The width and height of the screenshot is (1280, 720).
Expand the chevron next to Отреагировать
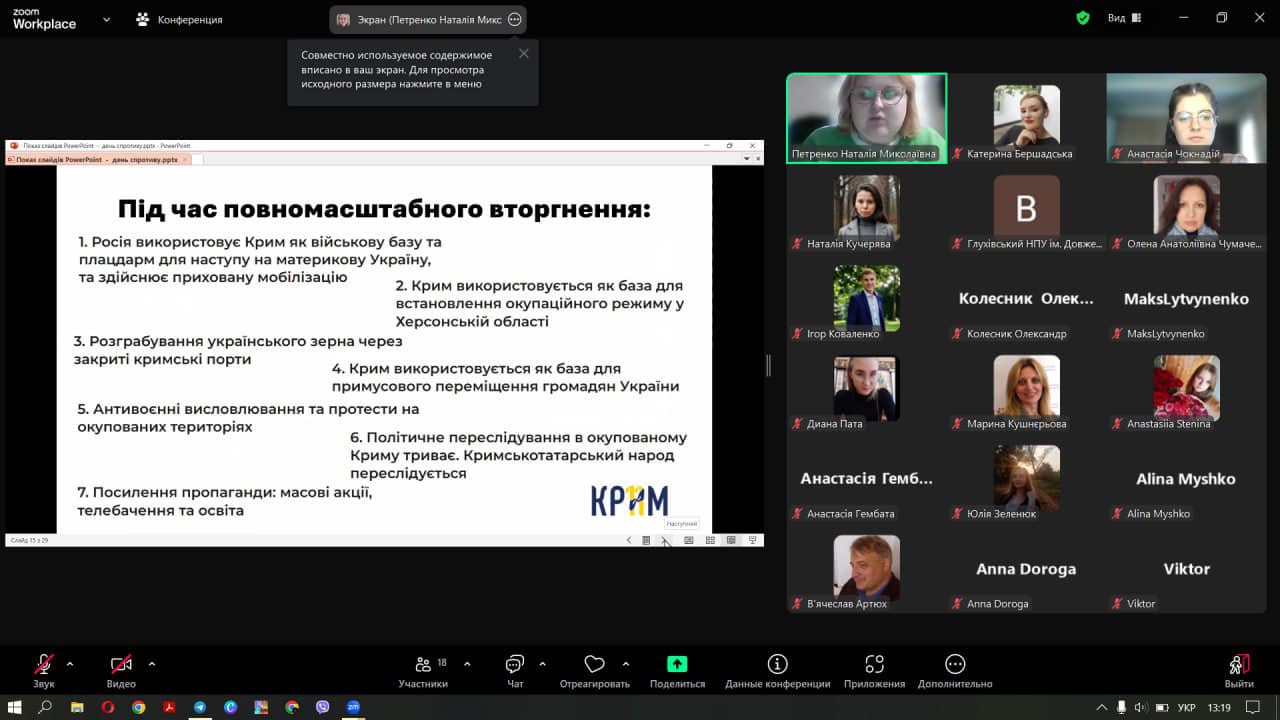[626, 663]
